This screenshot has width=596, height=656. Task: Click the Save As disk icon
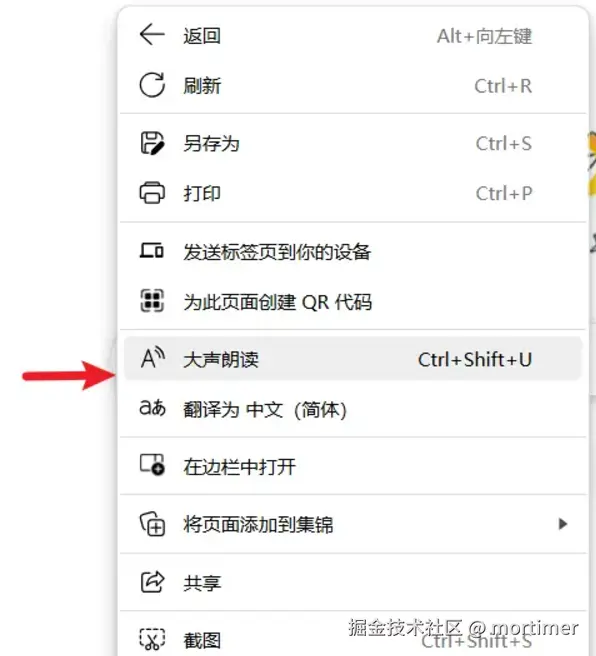pyautogui.click(x=152, y=143)
